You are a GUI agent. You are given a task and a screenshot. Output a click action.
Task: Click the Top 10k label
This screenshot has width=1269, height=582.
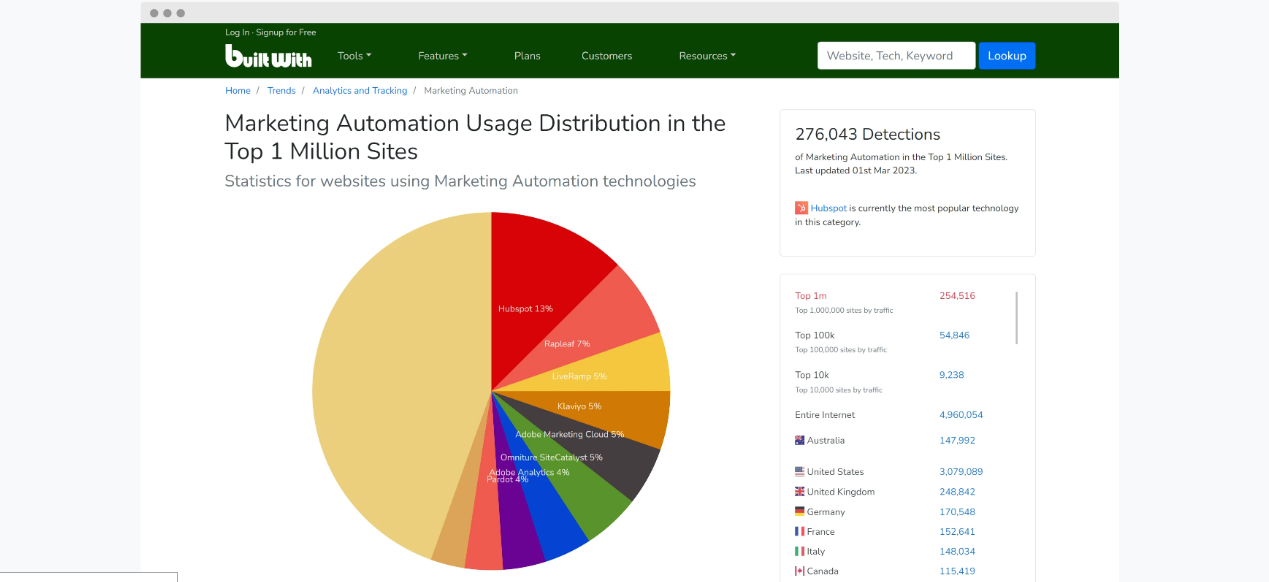(x=812, y=375)
